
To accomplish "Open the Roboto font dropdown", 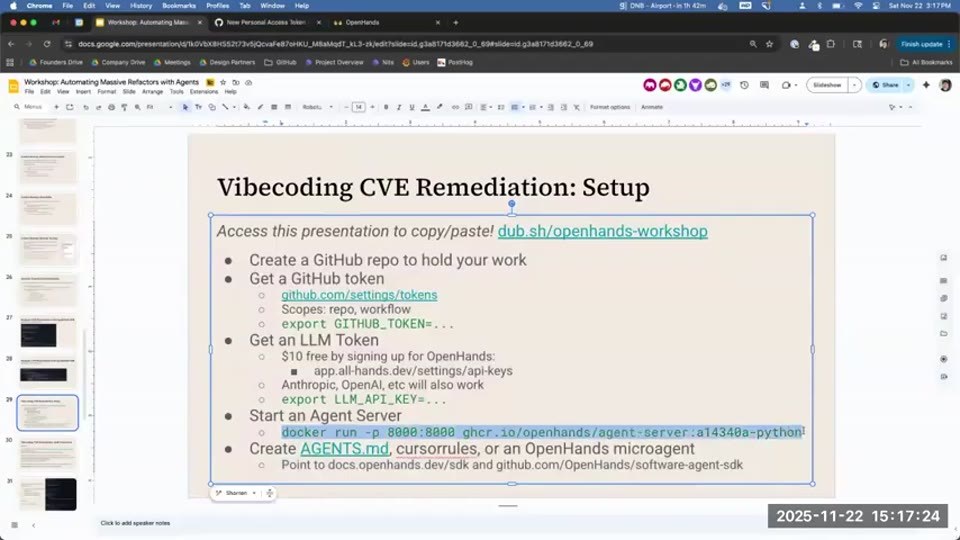I will coord(317,107).
